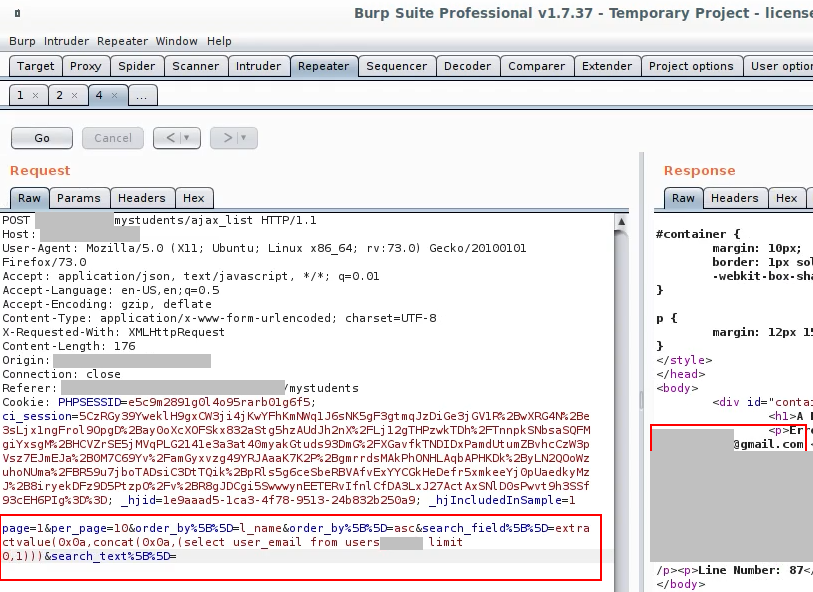Image resolution: width=813 pixels, height=592 pixels.
Task: Send the request with the Go button
Action: [42, 138]
